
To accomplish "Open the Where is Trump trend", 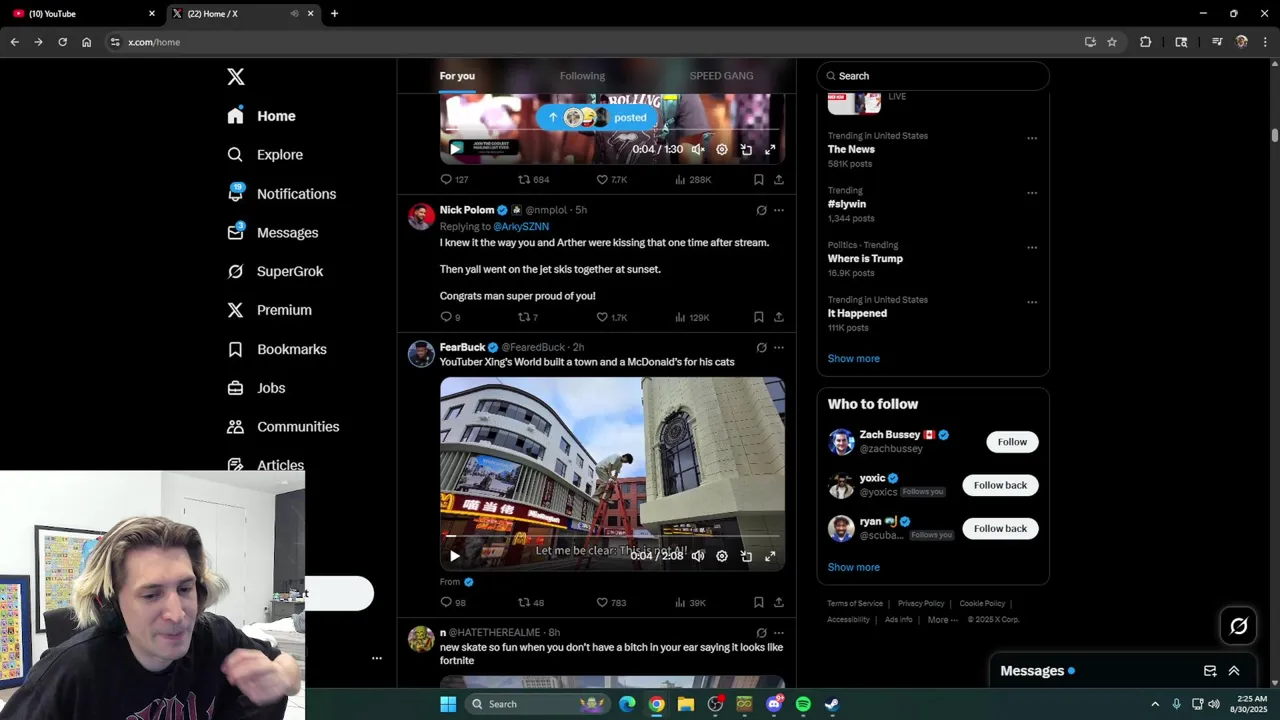I will [x=865, y=258].
